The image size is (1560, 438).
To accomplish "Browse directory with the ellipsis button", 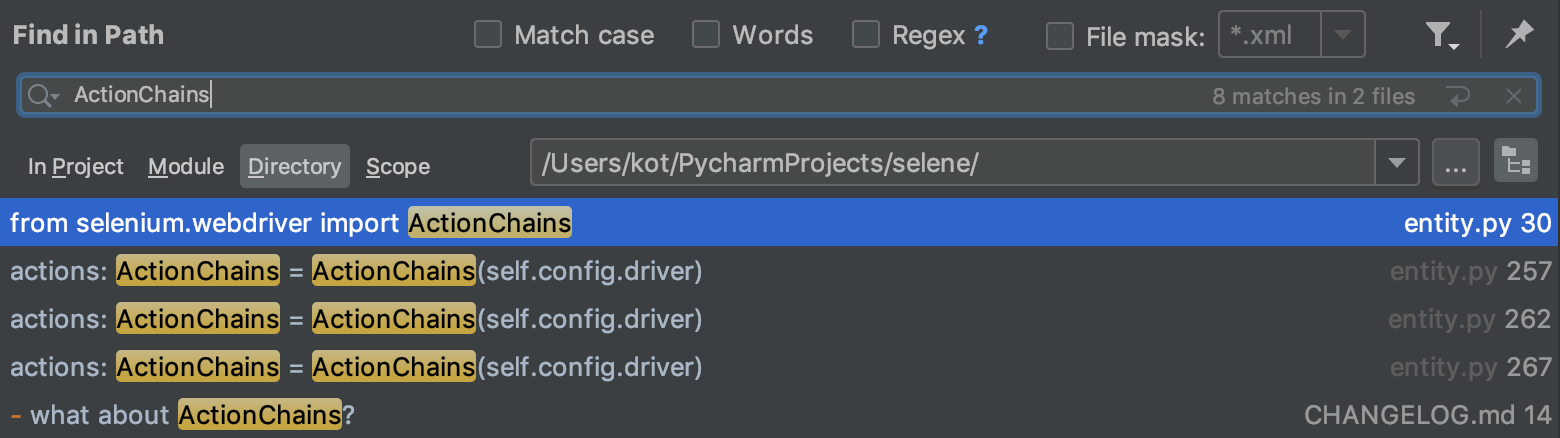I will pos(1456,162).
